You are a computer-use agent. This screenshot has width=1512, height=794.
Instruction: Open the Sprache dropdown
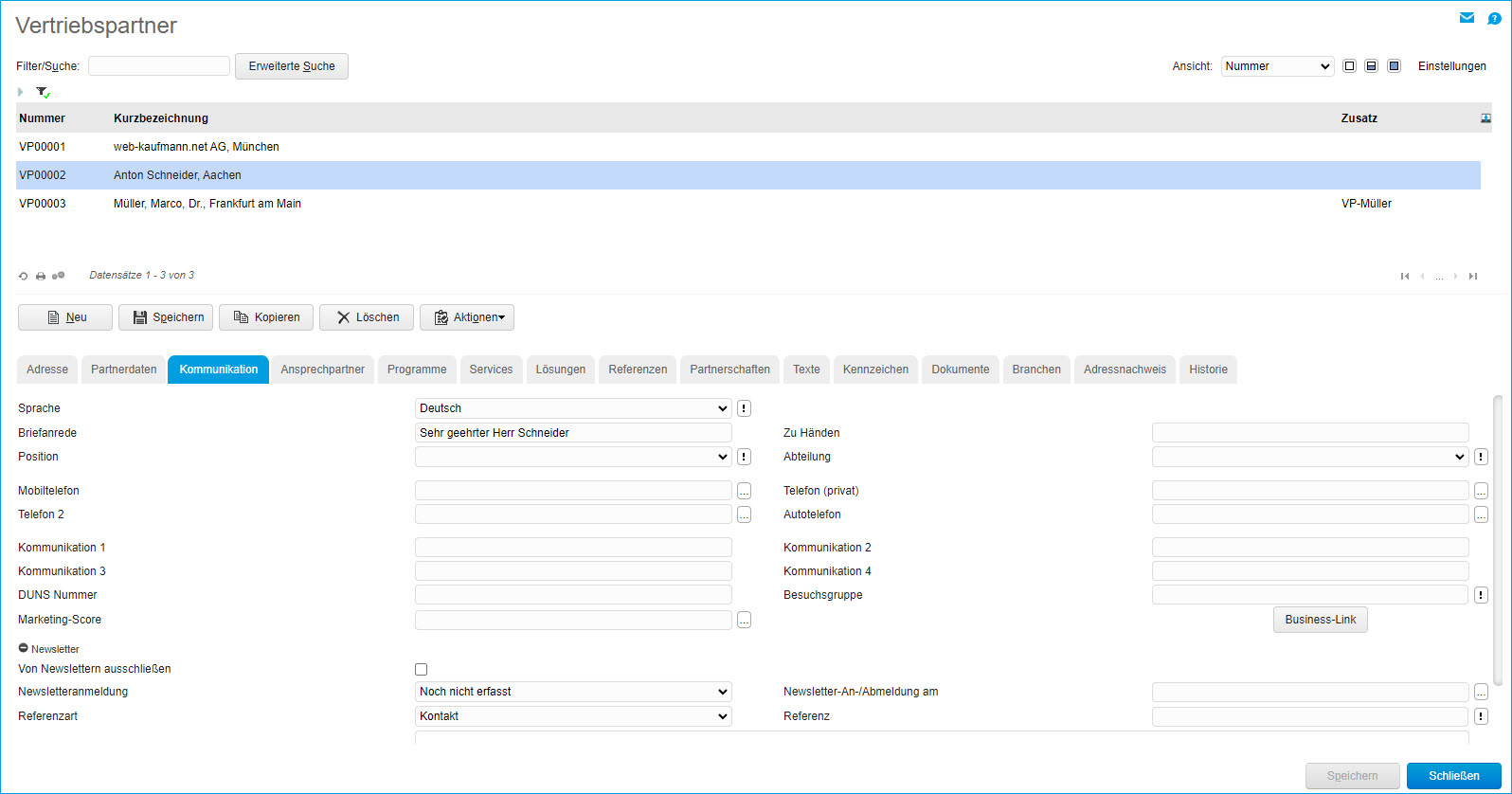[x=573, y=408]
